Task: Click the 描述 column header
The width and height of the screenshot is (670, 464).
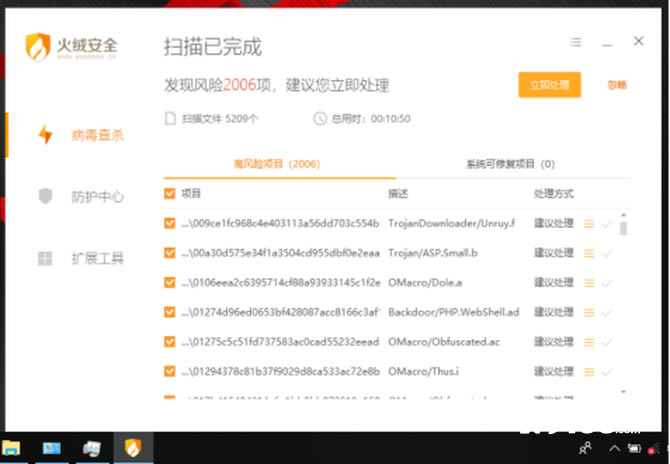Action: (x=398, y=194)
